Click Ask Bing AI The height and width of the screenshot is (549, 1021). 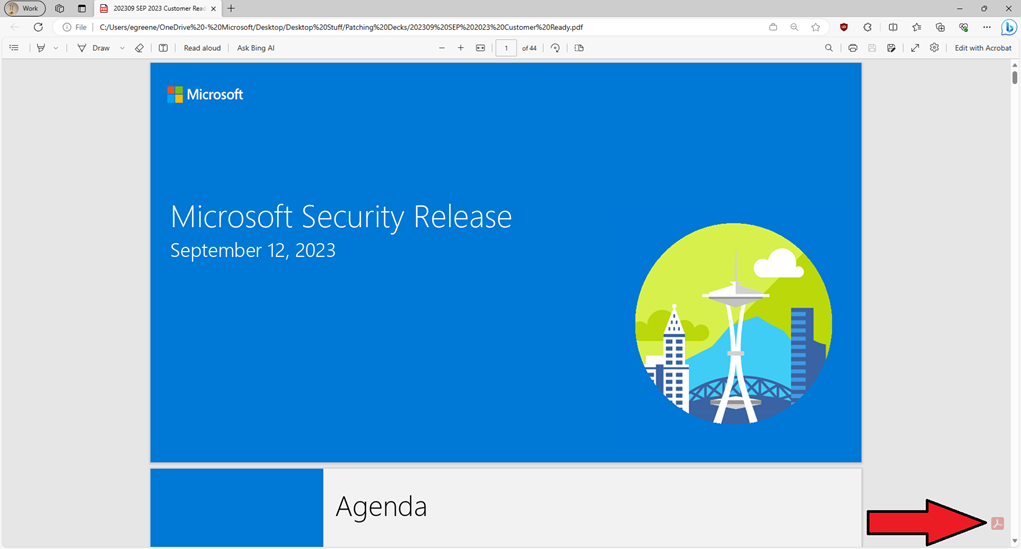coord(256,48)
